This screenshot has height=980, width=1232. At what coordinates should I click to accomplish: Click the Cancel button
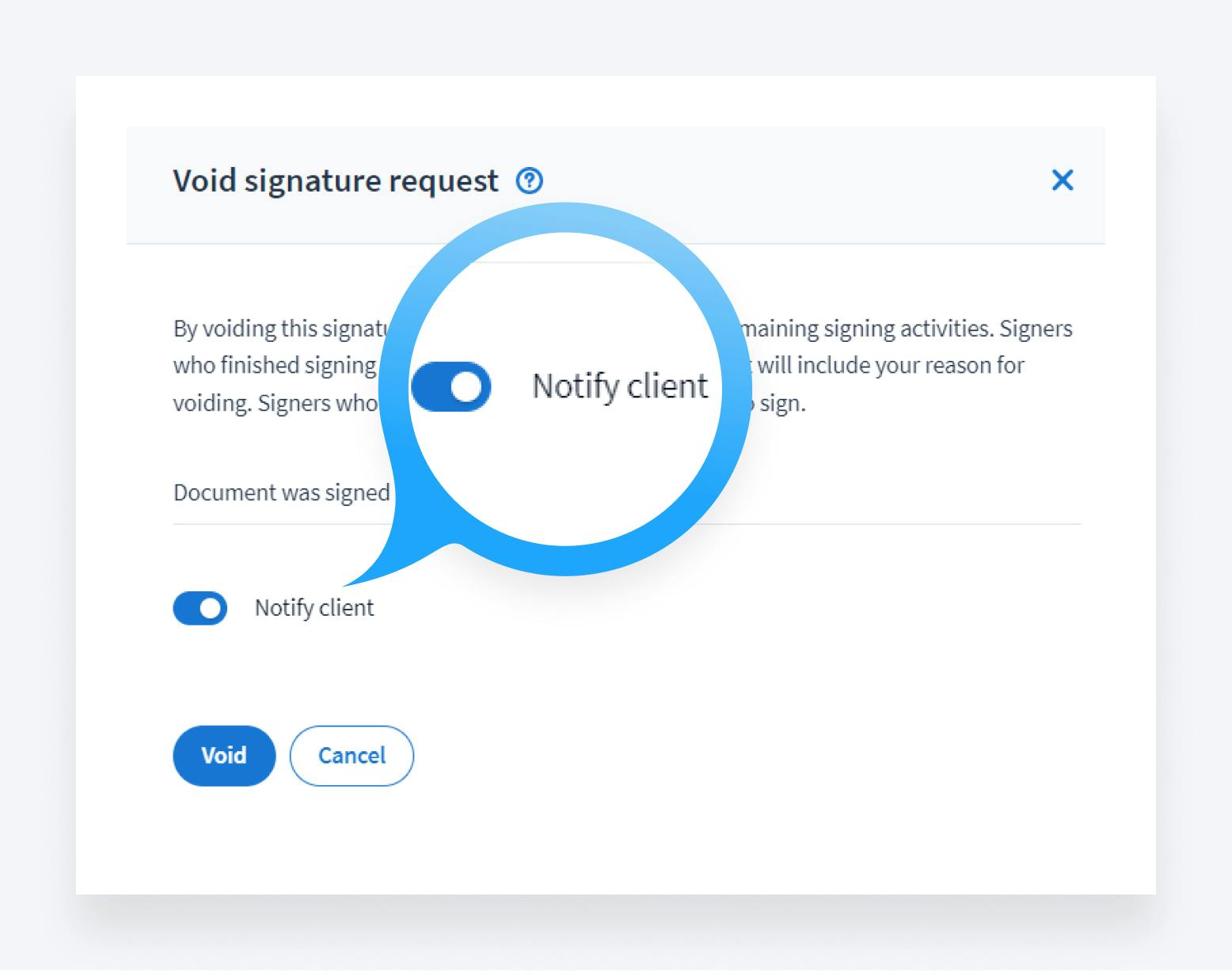352,755
